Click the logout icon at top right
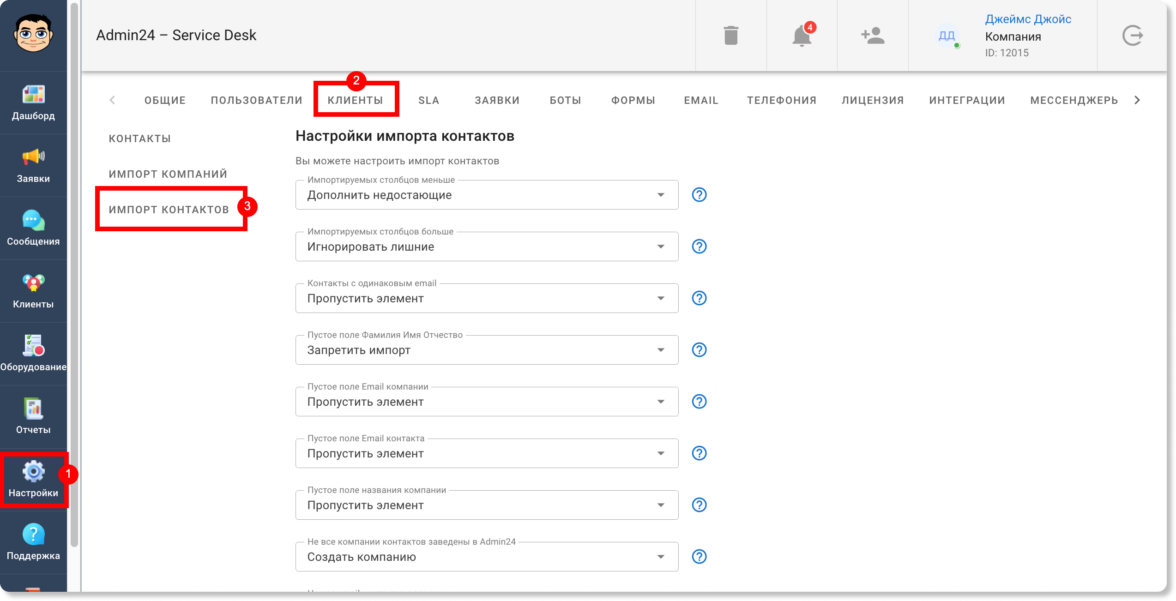The width and height of the screenshot is (1176, 601). point(1132,36)
